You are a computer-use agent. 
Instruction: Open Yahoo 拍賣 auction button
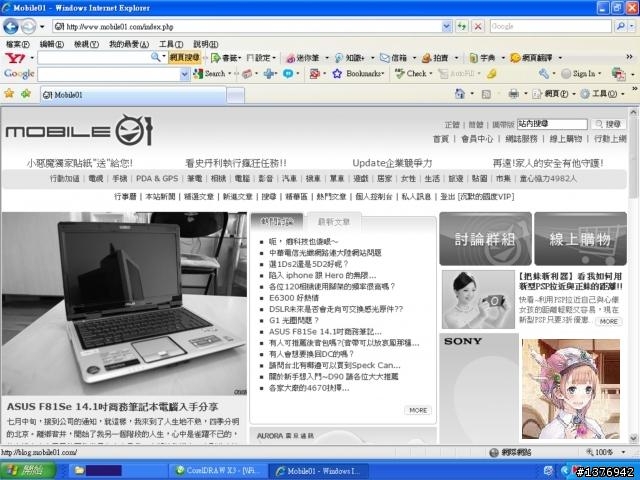(x=436, y=58)
